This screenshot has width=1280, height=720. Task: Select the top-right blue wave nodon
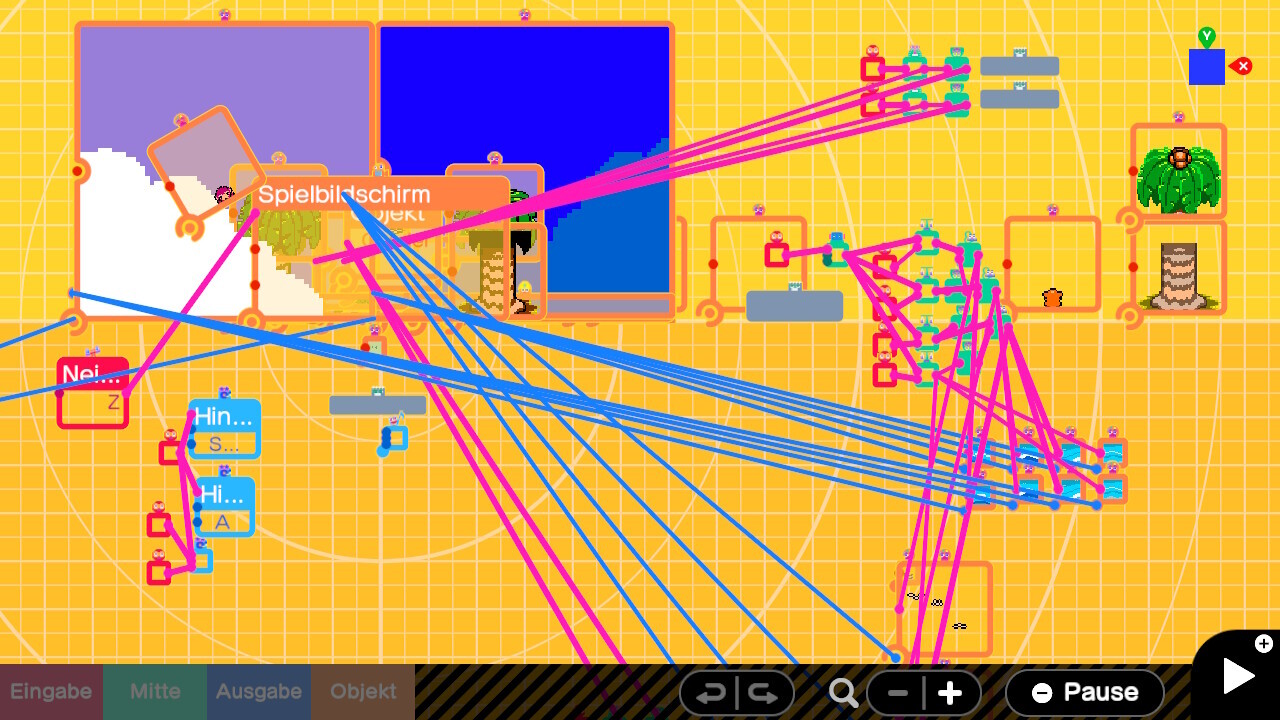[x=1112, y=454]
